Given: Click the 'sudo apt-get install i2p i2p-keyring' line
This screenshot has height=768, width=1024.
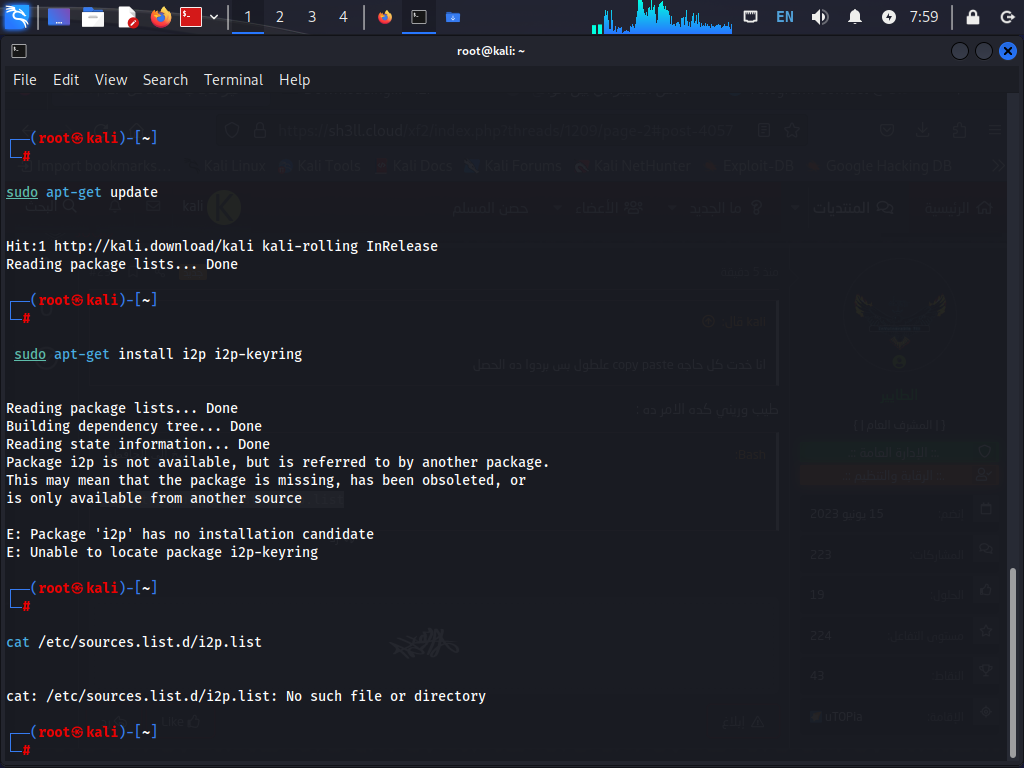Looking at the screenshot, I should coord(158,354).
